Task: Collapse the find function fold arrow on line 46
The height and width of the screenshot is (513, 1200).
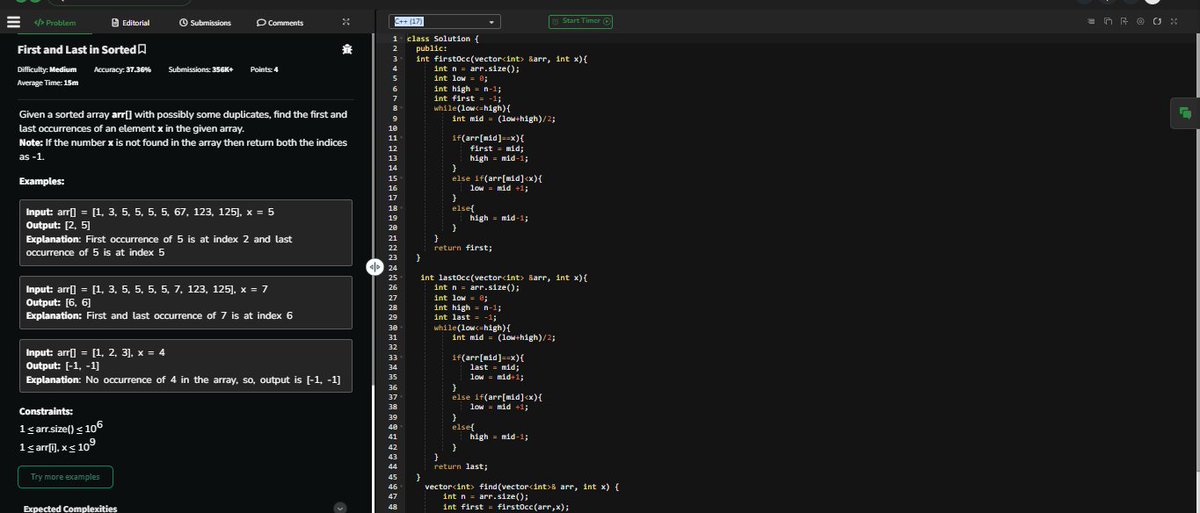Action: 401,487
